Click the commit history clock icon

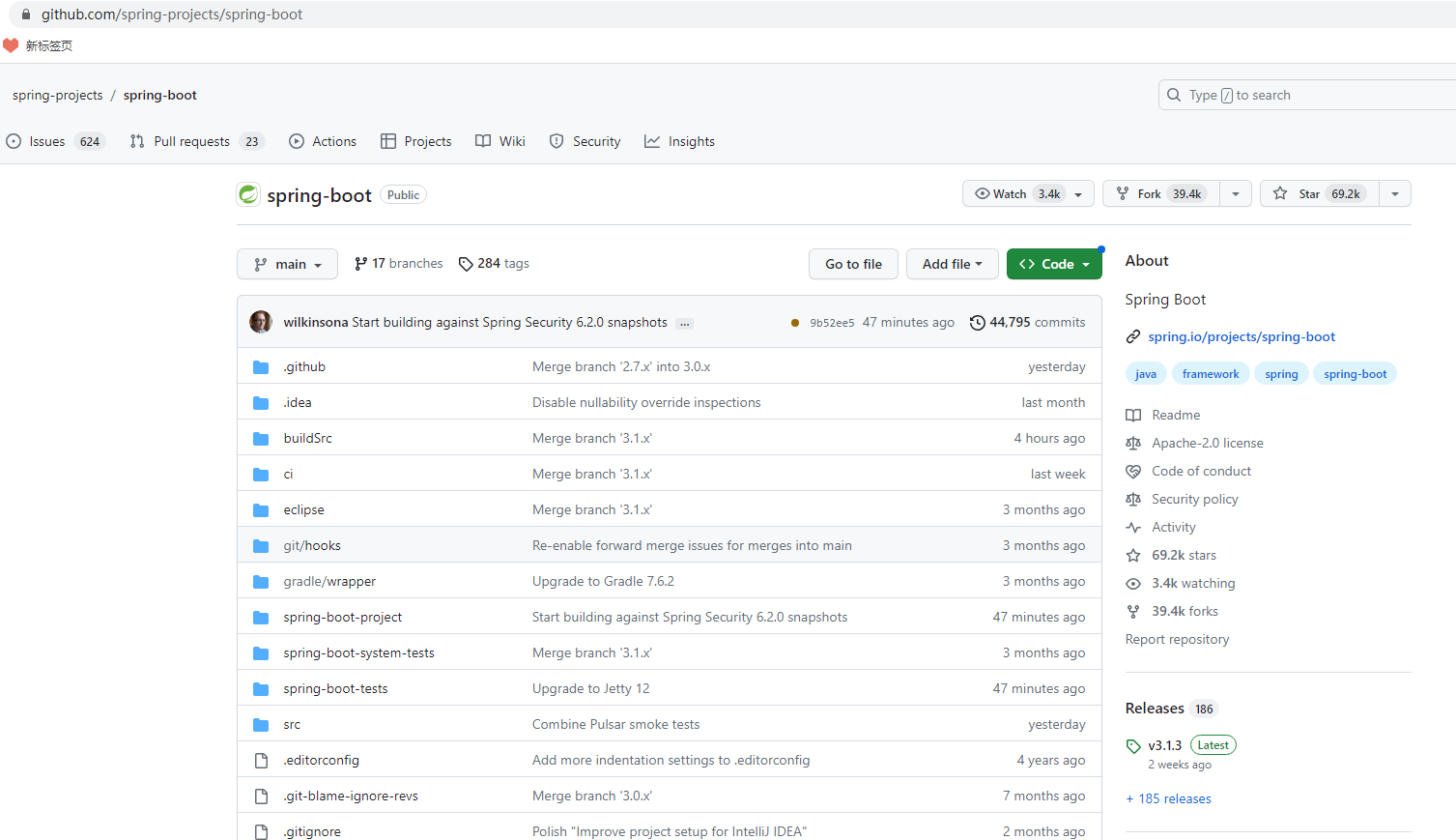pyautogui.click(x=978, y=323)
